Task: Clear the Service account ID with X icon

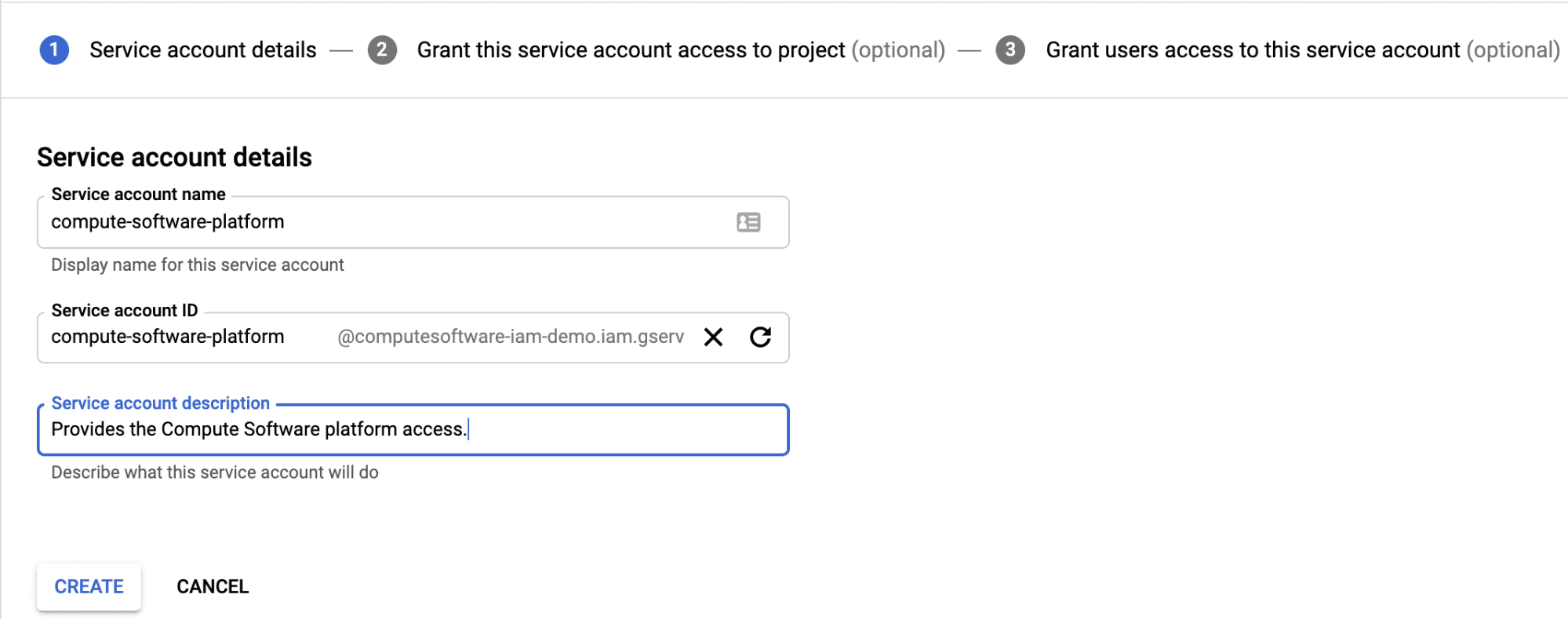Action: [713, 337]
